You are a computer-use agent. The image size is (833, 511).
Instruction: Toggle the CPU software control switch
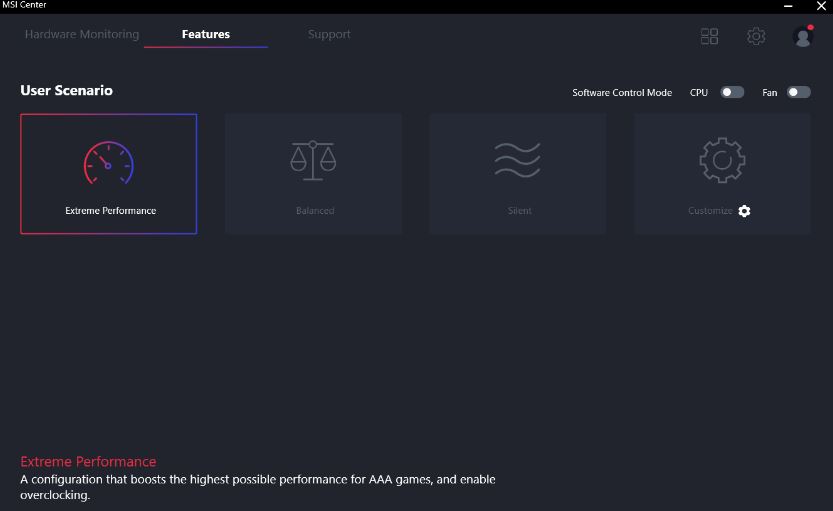(732, 92)
